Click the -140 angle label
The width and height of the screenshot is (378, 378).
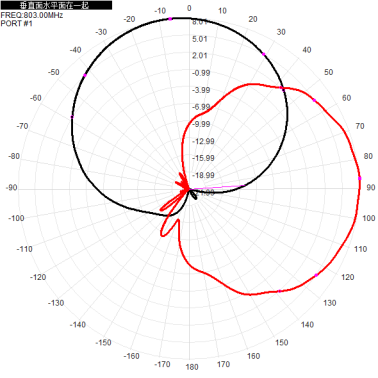78,325
